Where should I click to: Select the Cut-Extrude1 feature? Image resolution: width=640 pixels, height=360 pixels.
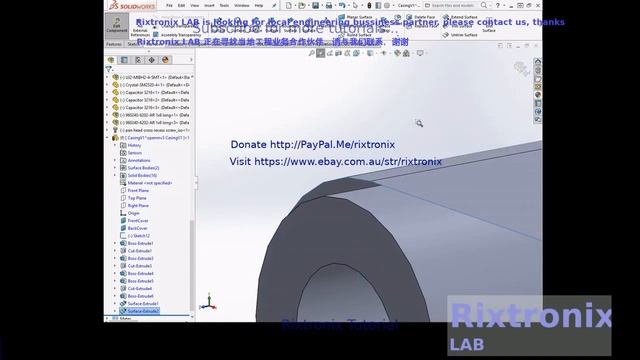pyautogui.click(x=140, y=251)
